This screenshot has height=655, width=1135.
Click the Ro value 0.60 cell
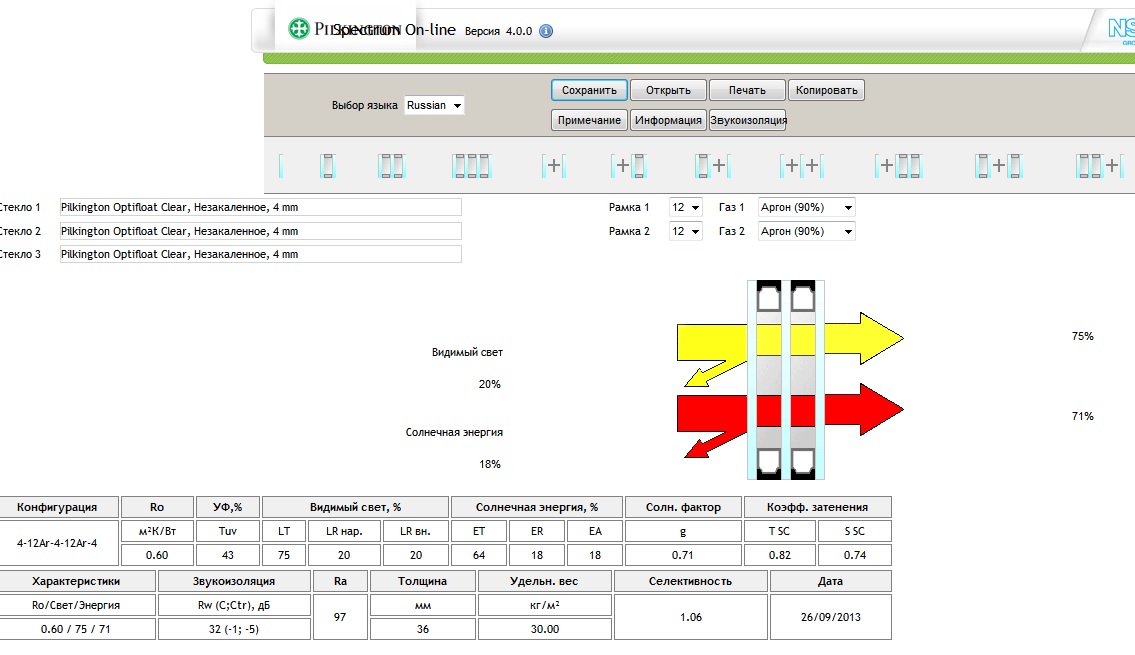(x=157, y=555)
